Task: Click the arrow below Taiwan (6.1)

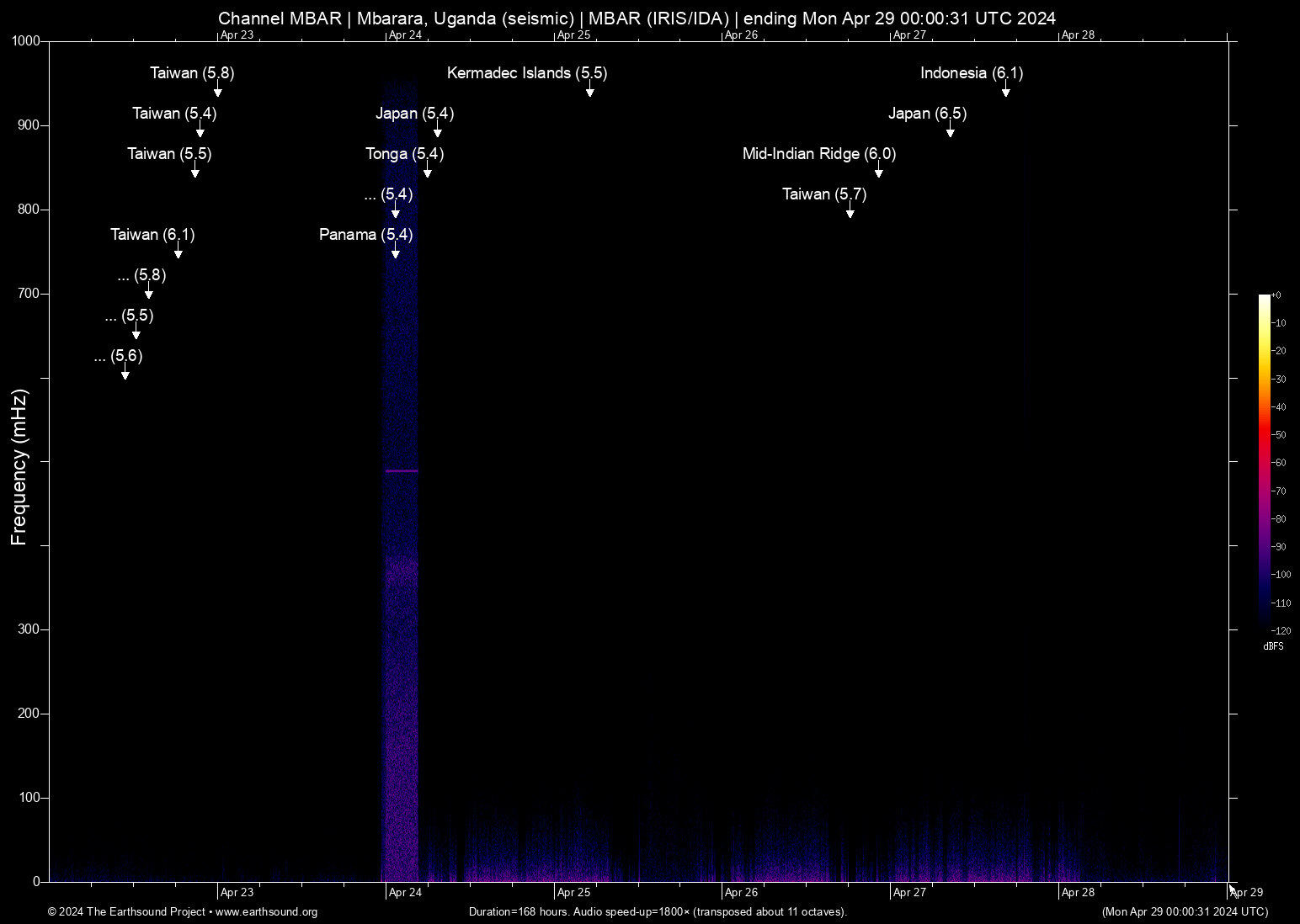Action: pyautogui.click(x=178, y=252)
